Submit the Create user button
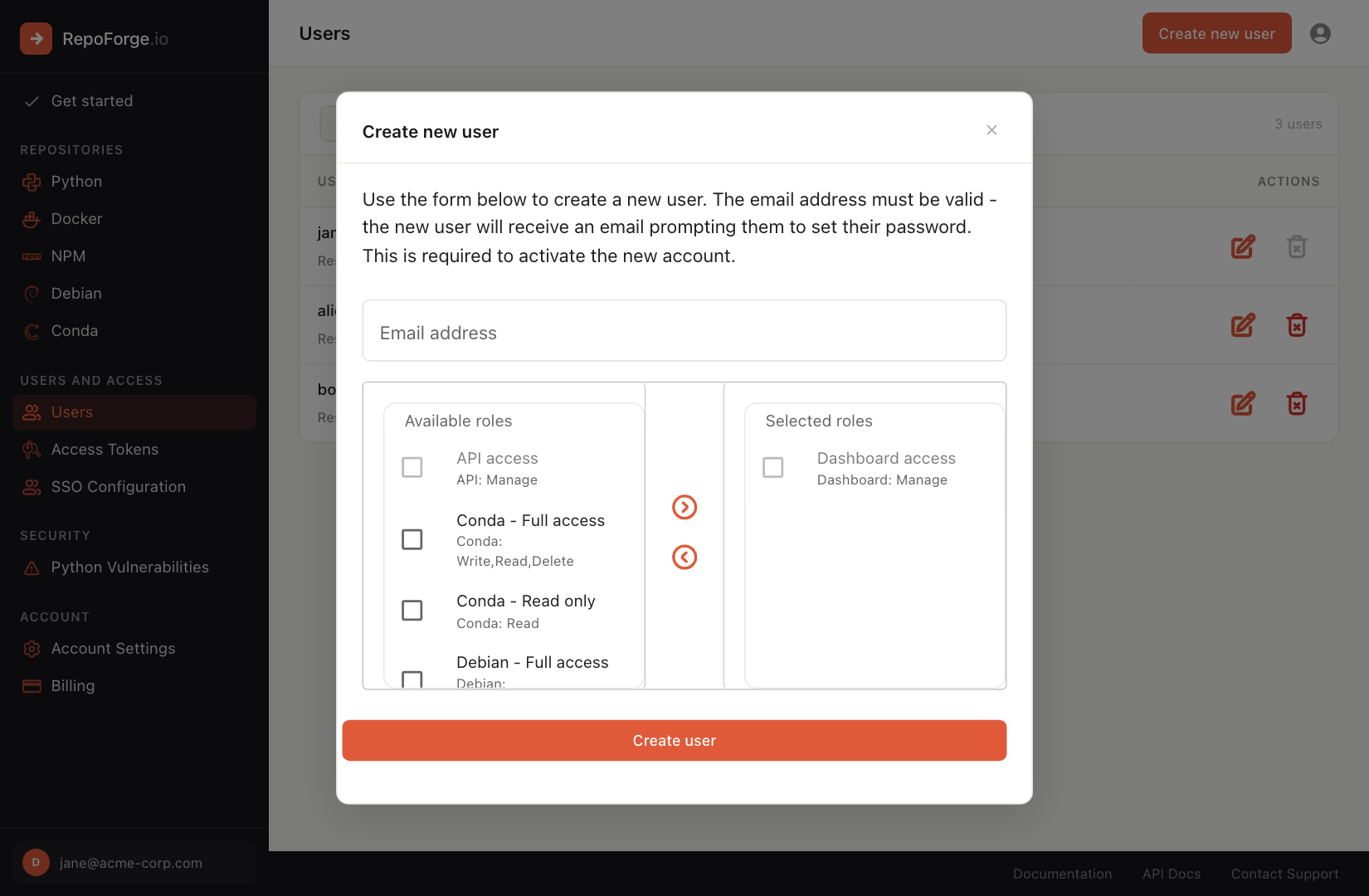The height and width of the screenshot is (896, 1369). pos(675,740)
